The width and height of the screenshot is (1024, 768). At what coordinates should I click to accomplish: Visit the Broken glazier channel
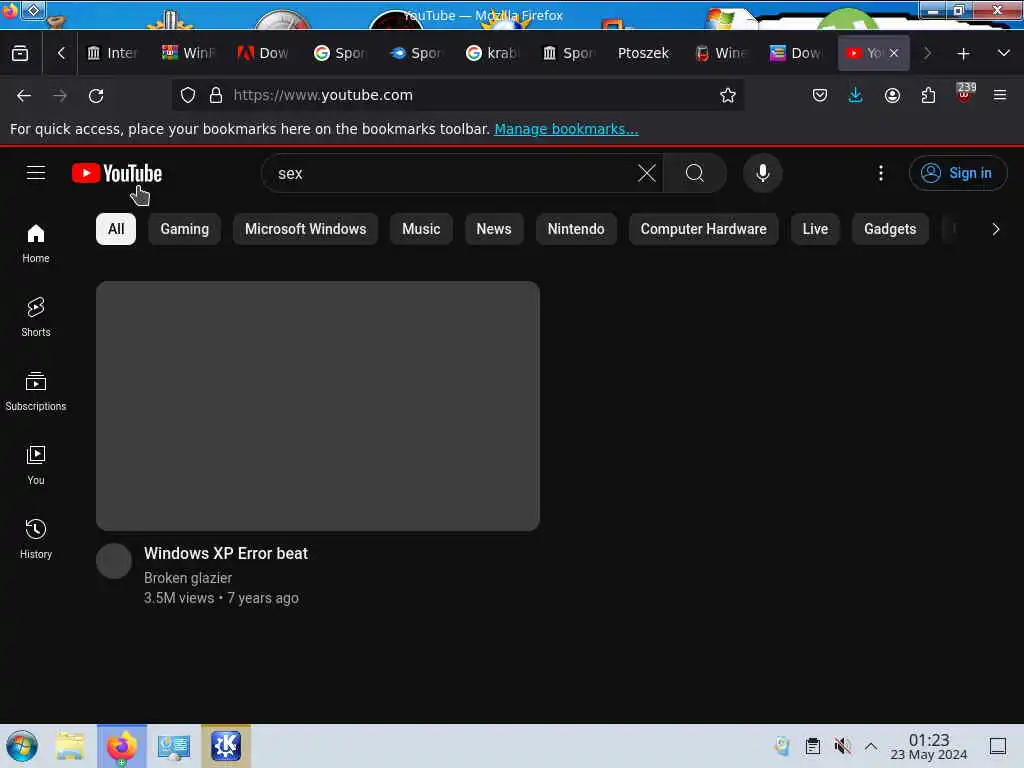tap(188, 578)
